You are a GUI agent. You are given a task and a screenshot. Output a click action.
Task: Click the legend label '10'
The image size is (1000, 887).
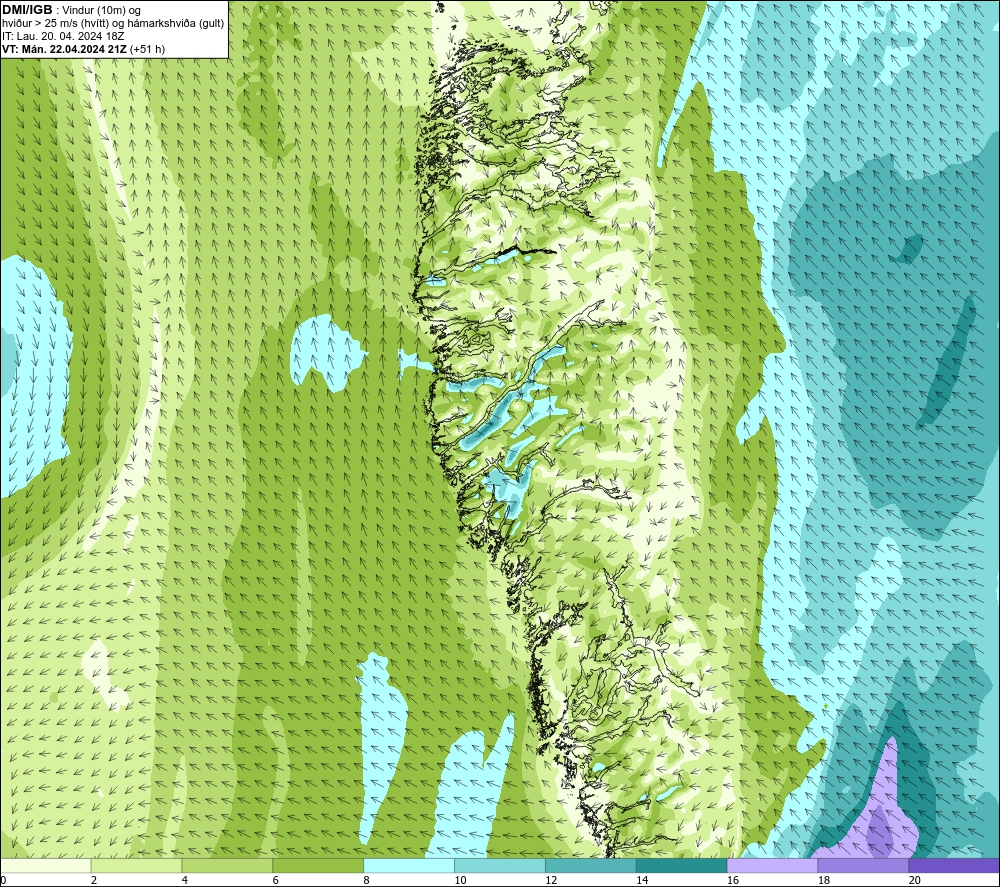[x=460, y=880]
